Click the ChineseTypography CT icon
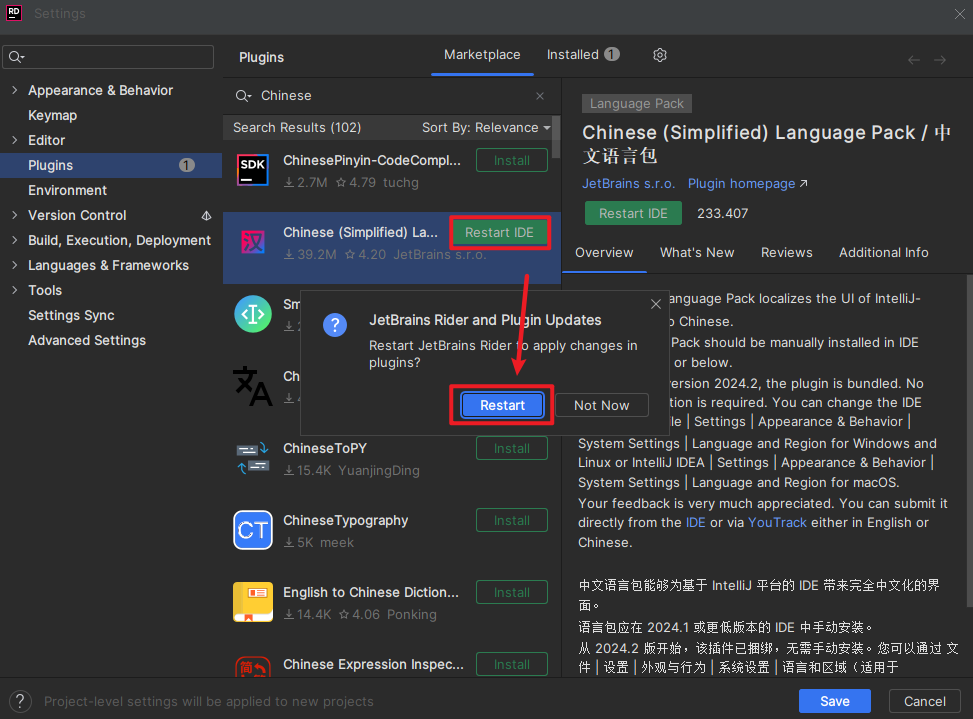973x719 pixels. pyautogui.click(x=253, y=530)
